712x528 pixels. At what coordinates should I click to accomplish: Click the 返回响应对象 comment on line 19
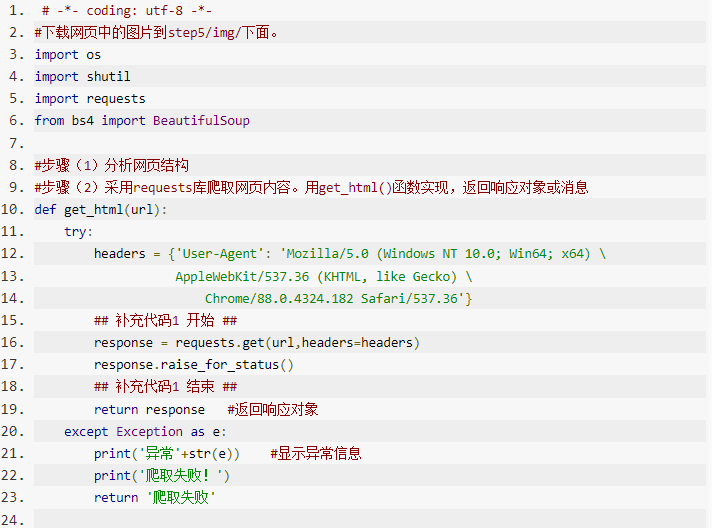[273, 409]
